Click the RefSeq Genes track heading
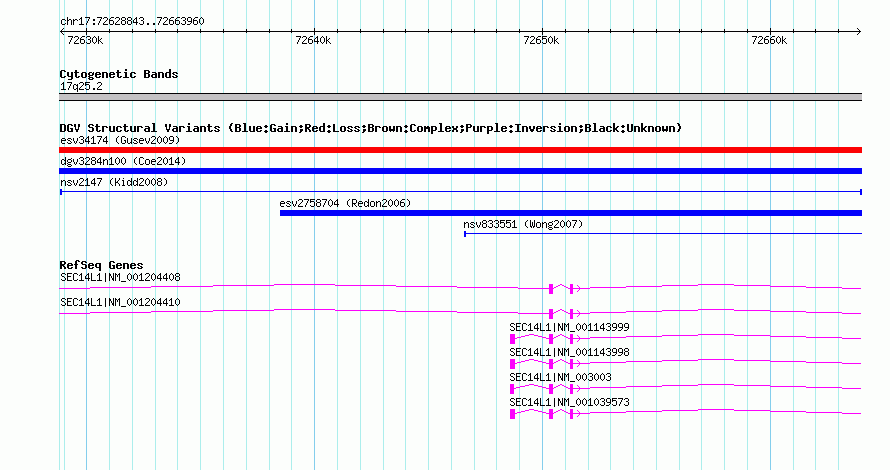This screenshot has width=890, height=470. coord(101,265)
